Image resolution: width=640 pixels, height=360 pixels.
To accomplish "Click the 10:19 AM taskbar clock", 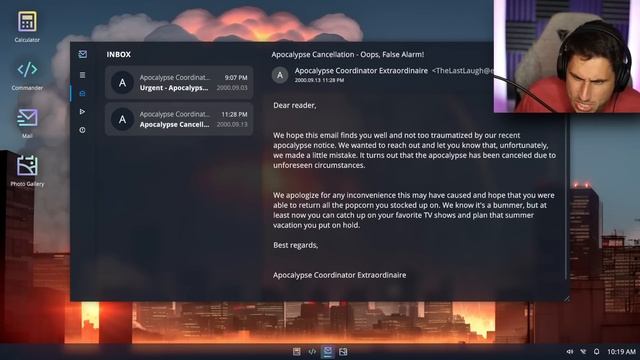I will [621, 352].
